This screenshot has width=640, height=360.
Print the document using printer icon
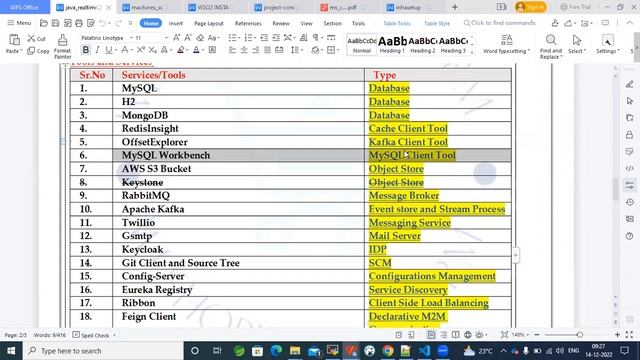pyautogui.click(x=79, y=23)
